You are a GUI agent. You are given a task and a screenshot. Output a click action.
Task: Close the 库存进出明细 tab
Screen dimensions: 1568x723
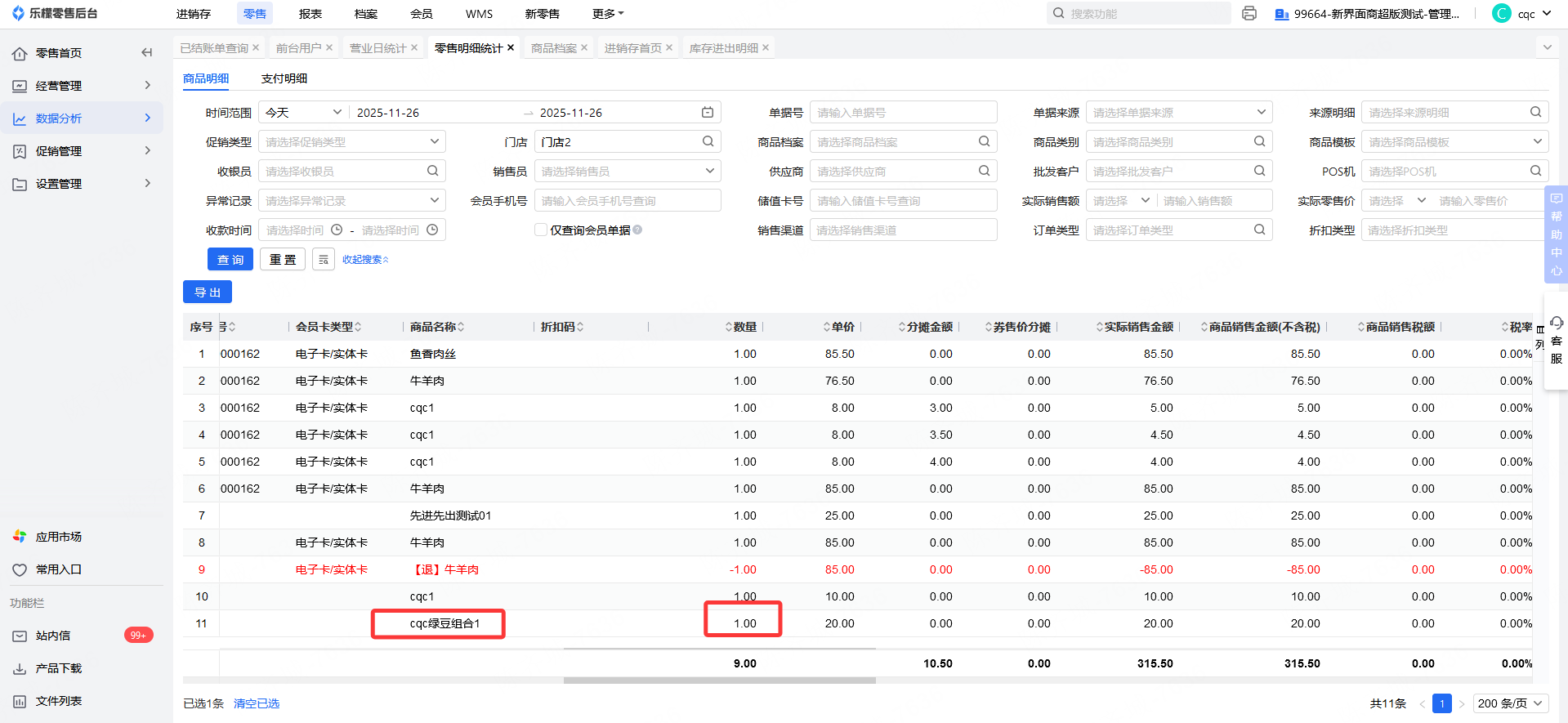[766, 47]
